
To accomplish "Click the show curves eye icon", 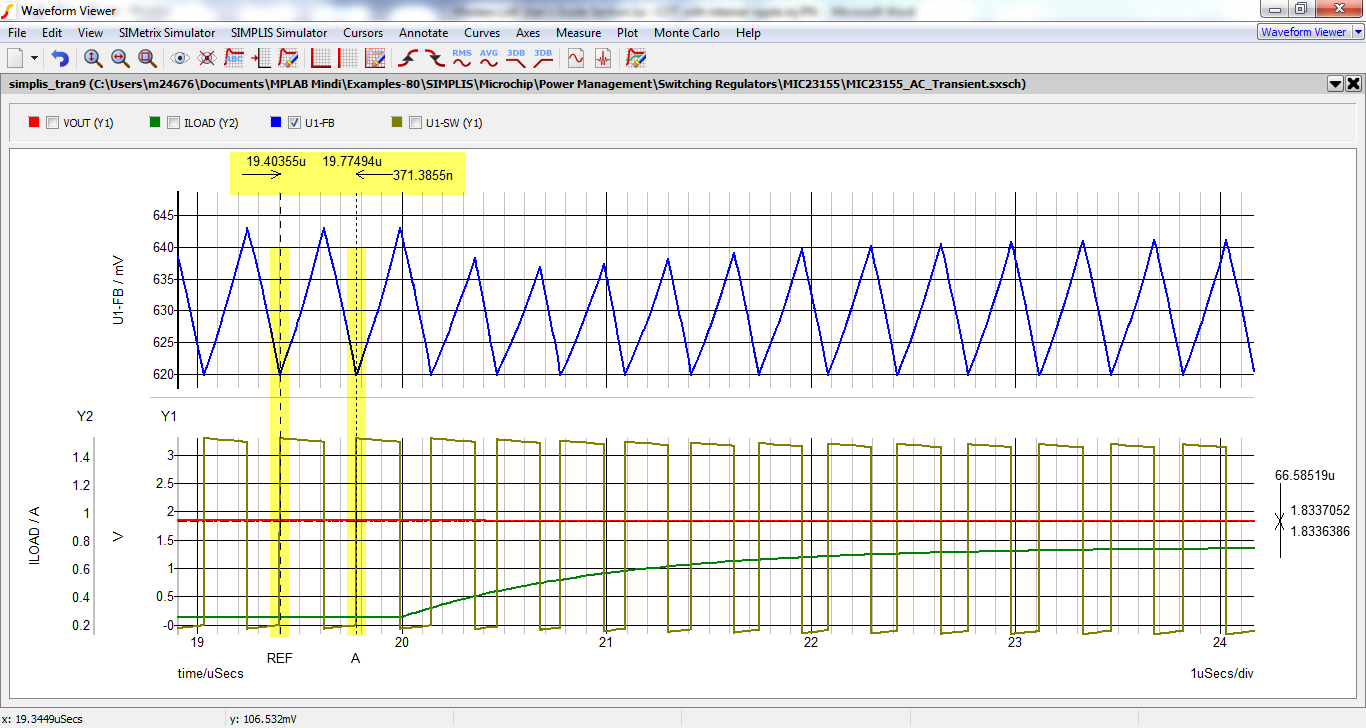I will [180, 58].
